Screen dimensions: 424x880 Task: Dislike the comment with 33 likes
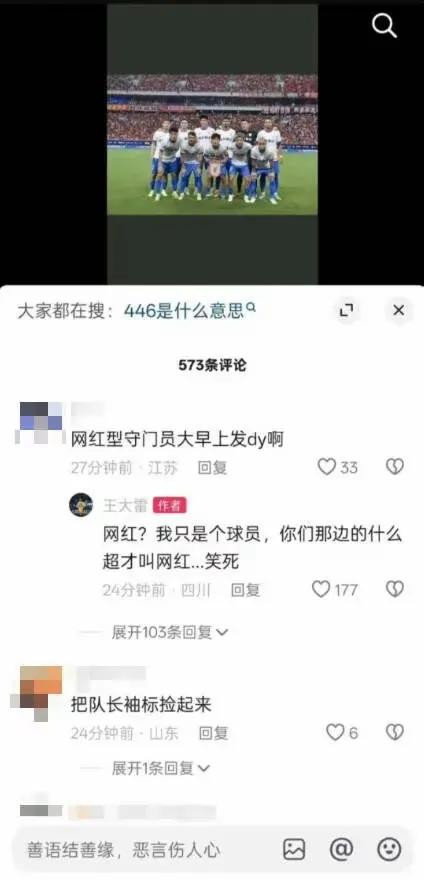(x=395, y=467)
